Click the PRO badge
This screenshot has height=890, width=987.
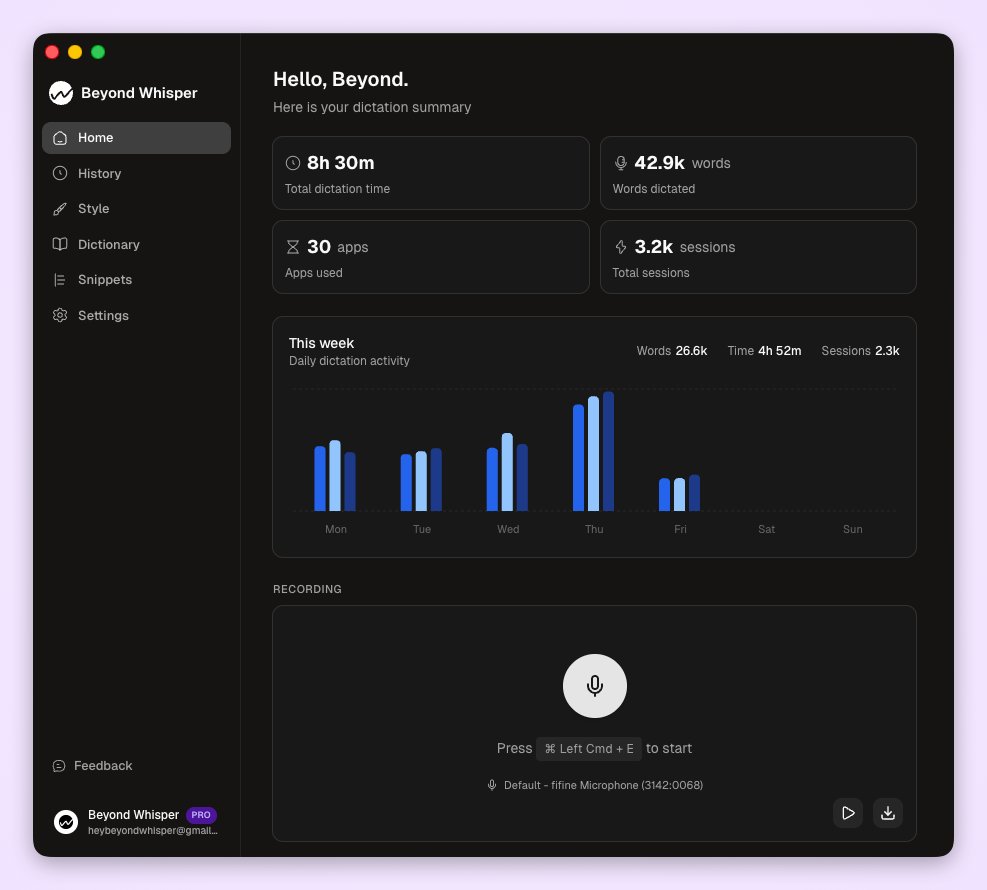201,815
